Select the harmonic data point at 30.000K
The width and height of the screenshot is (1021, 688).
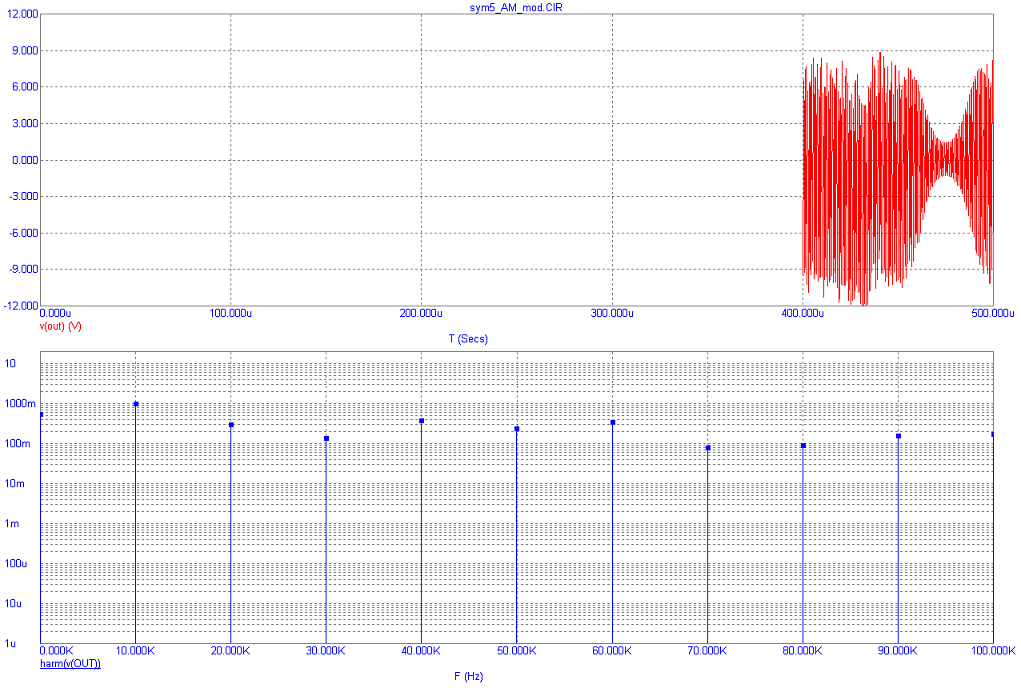(x=326, y=439)
